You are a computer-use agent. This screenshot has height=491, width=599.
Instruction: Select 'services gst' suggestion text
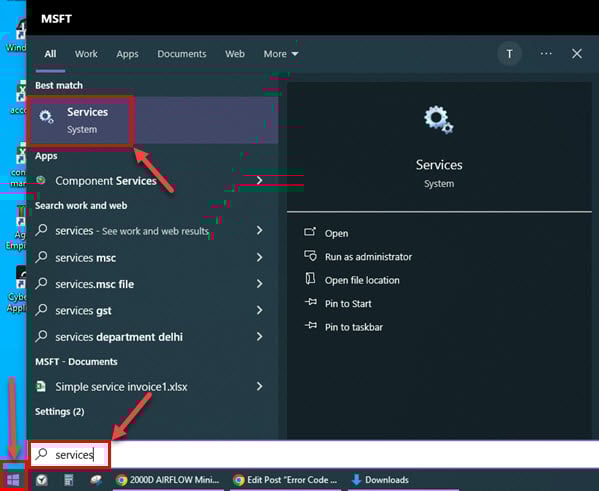(83, 311)
